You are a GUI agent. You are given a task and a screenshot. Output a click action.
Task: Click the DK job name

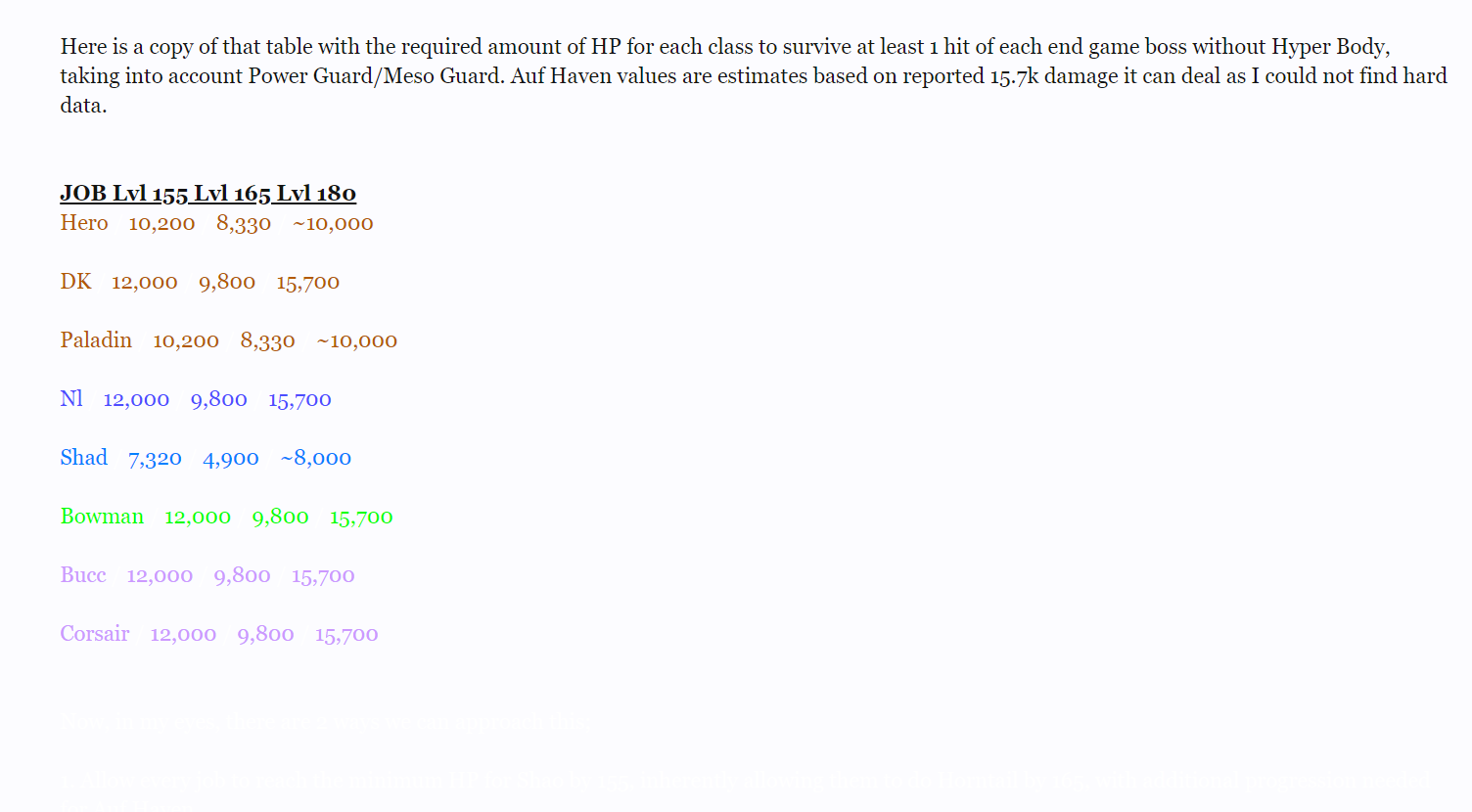(75, 282)
